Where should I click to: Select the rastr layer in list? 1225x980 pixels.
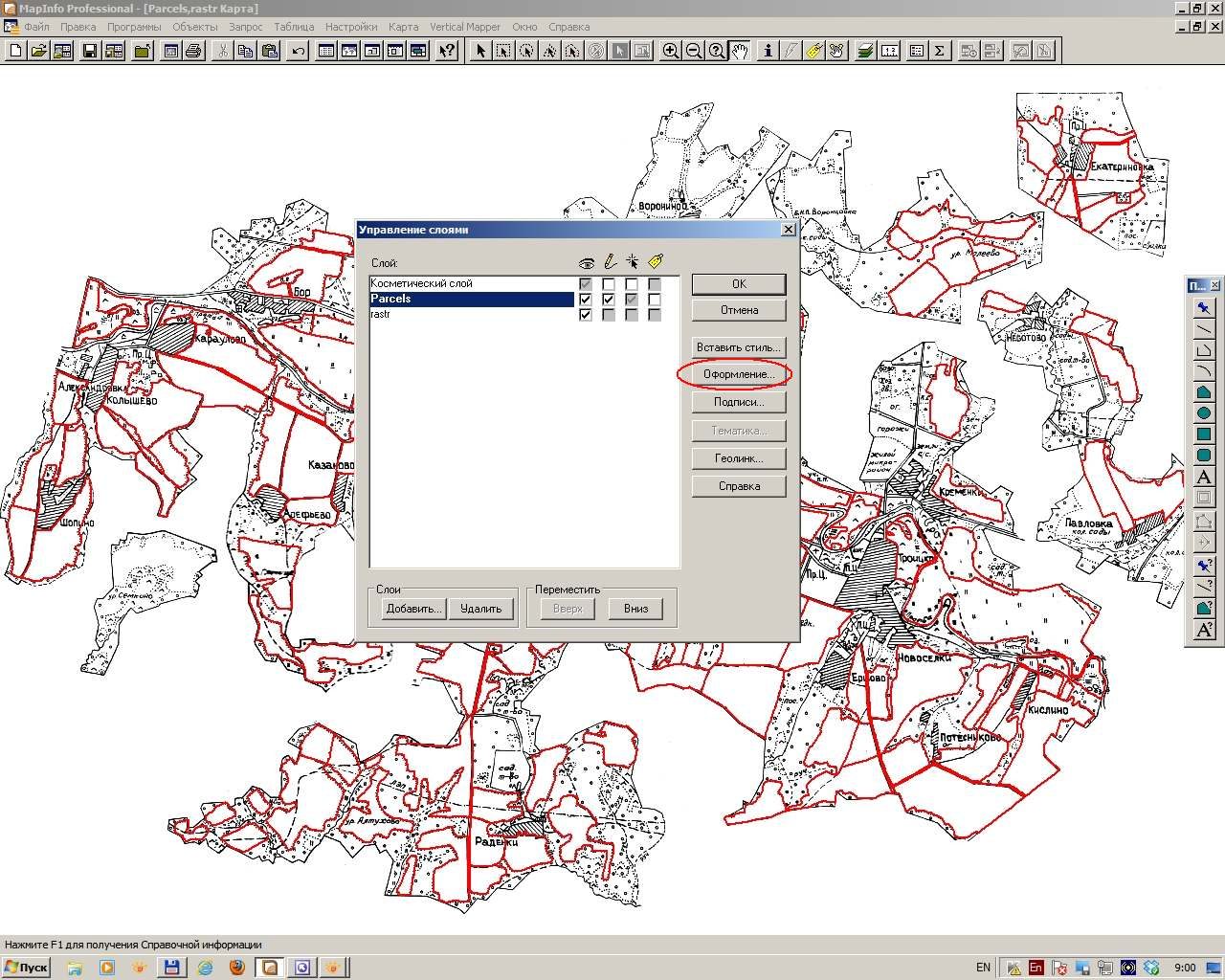[x=472, y=315]
